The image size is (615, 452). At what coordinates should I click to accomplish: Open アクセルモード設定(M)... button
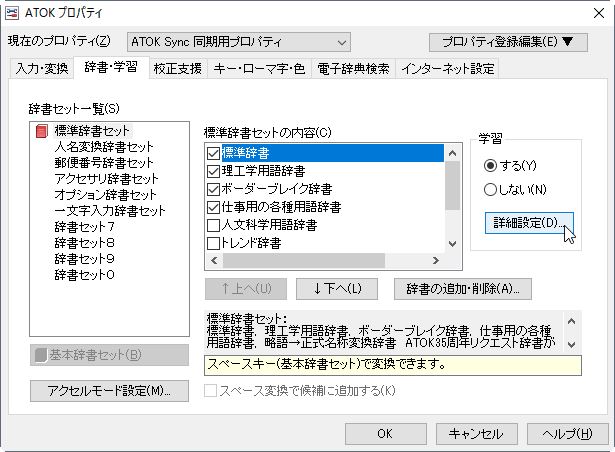(x=109, y=391)
